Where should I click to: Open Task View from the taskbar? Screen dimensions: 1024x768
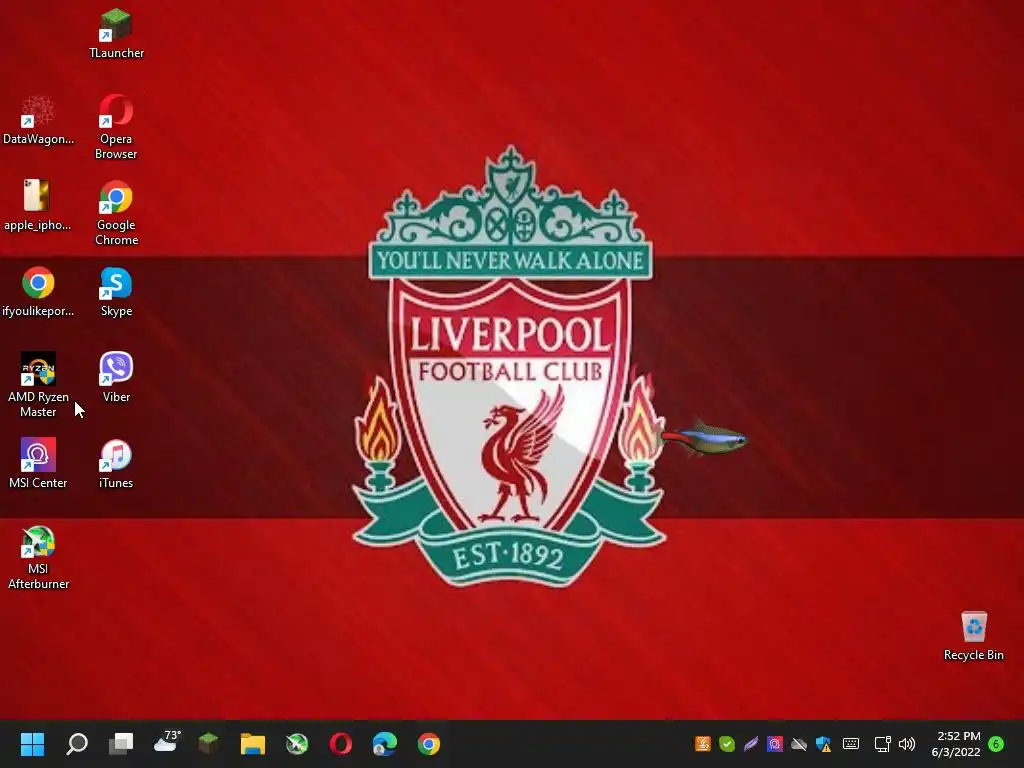(121, 744)
